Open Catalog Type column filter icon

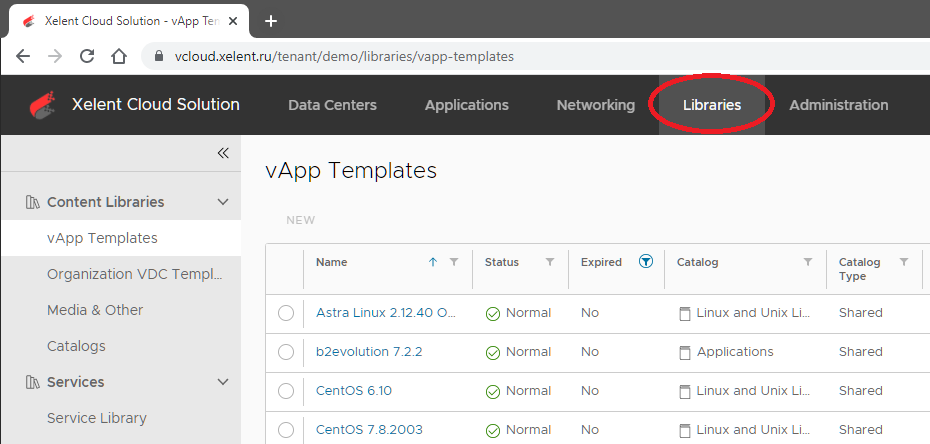904,262
